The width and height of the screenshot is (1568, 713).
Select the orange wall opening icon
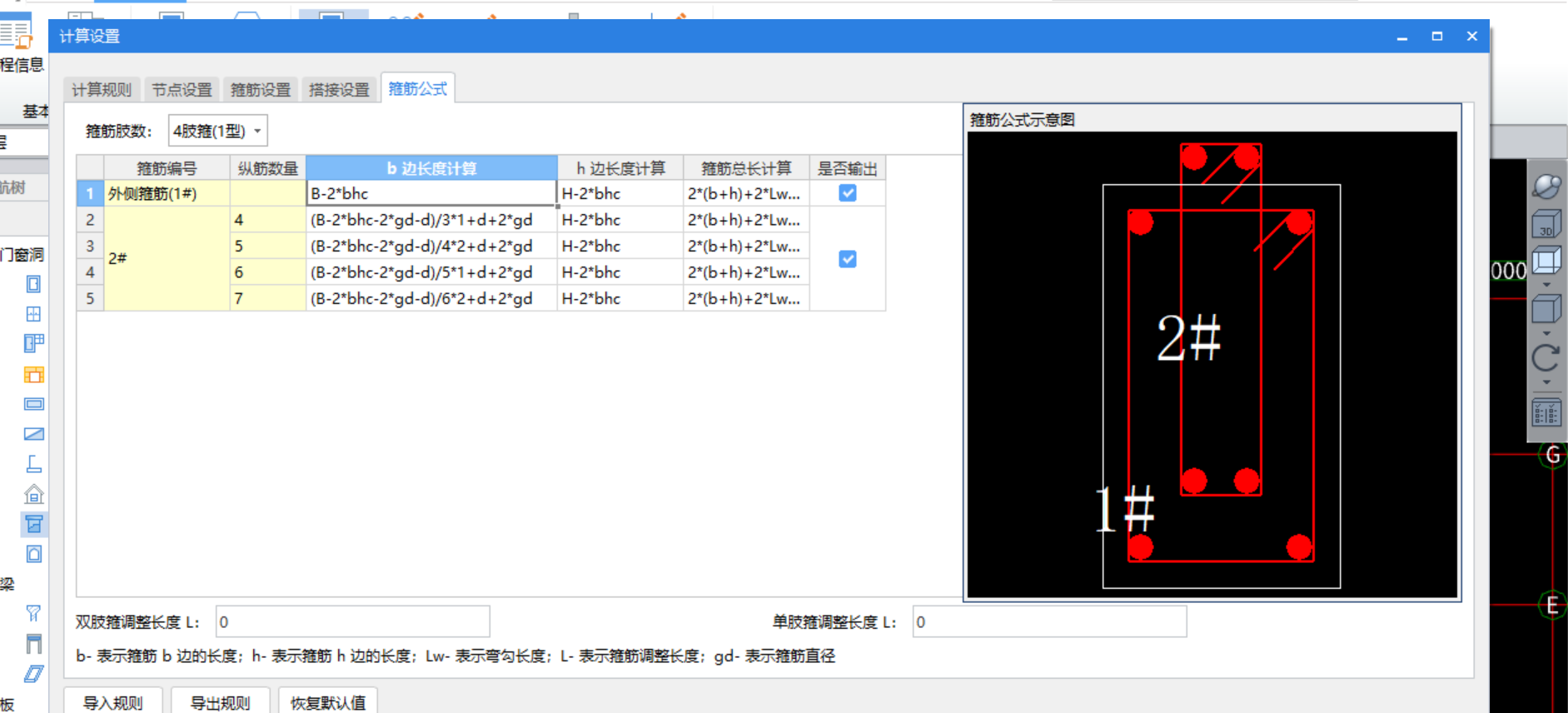coord(33,374)
